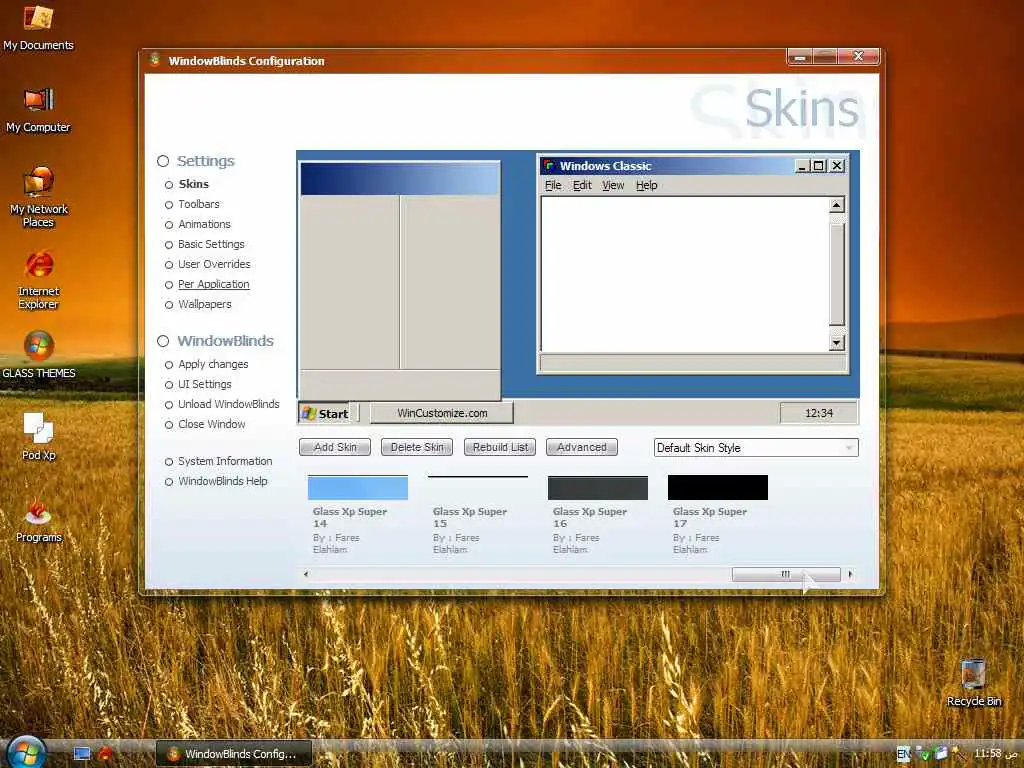Click Apply changes option
Screen dimensions: 1024x768
(213, 364)
